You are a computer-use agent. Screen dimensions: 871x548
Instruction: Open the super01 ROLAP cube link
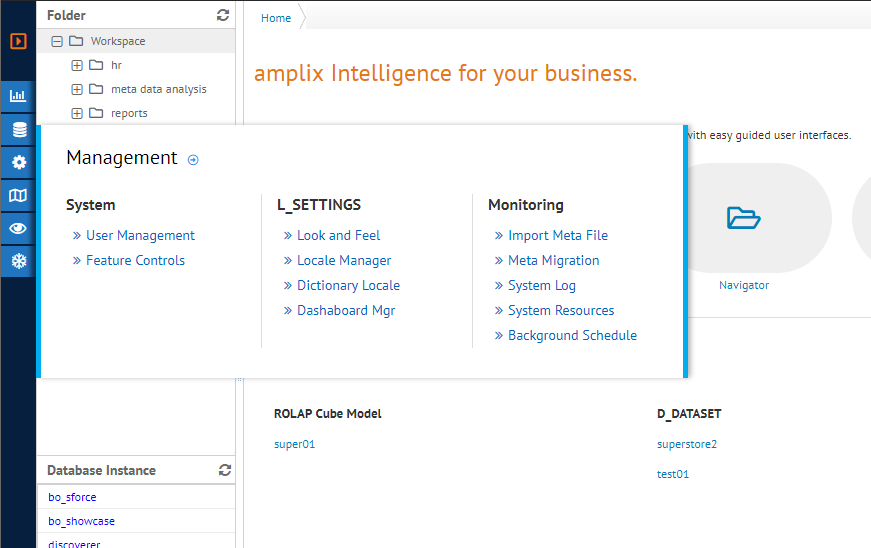[294, 444]
